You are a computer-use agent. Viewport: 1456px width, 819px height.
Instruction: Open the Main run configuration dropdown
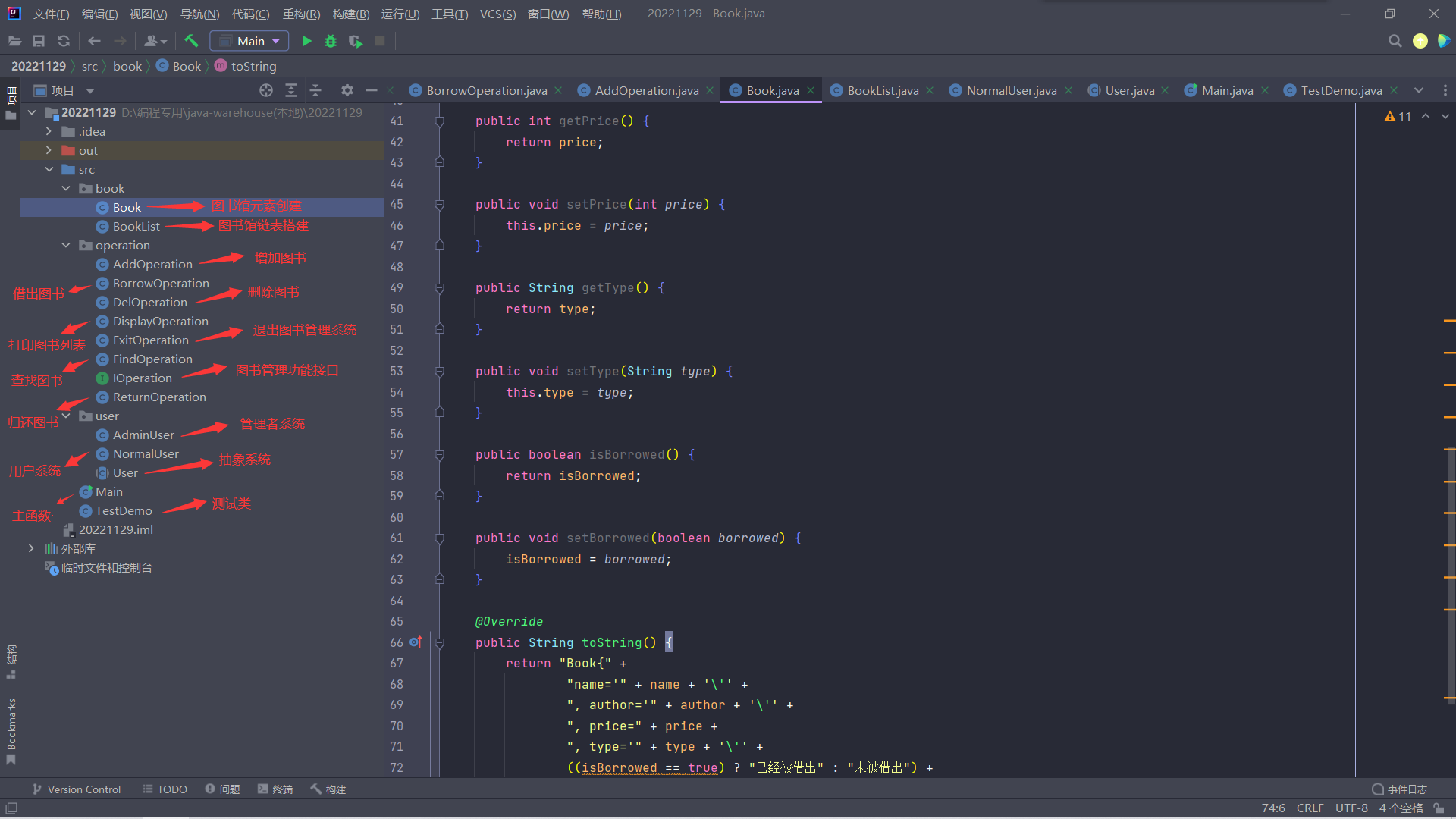pos(249,41)
